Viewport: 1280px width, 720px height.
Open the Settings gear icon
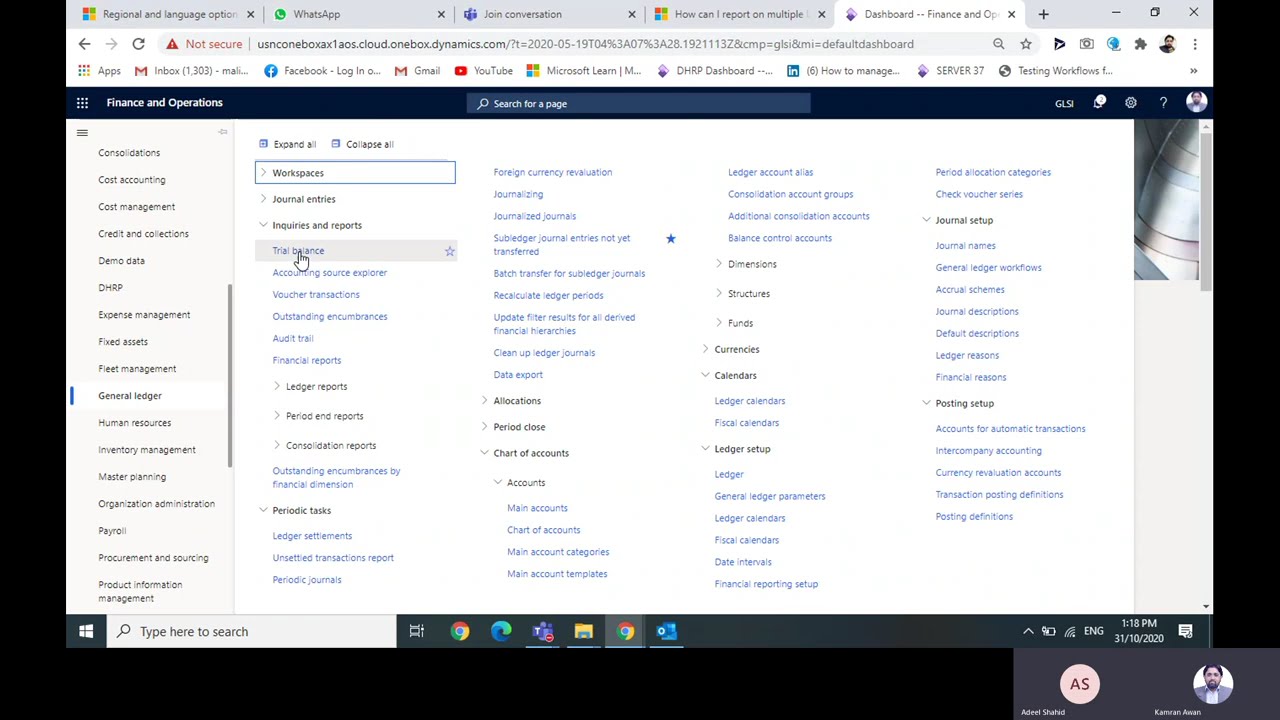point(1131,103)
